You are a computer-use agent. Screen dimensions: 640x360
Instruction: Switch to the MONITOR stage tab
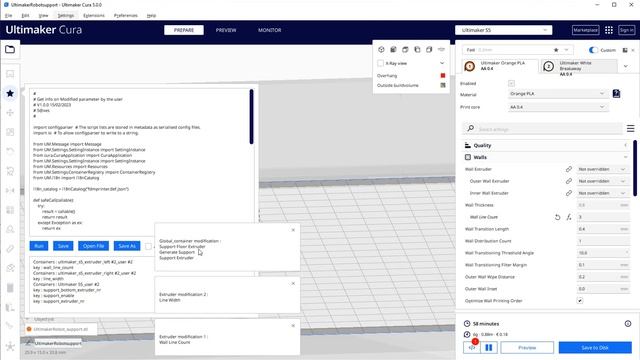coord(269,30)
